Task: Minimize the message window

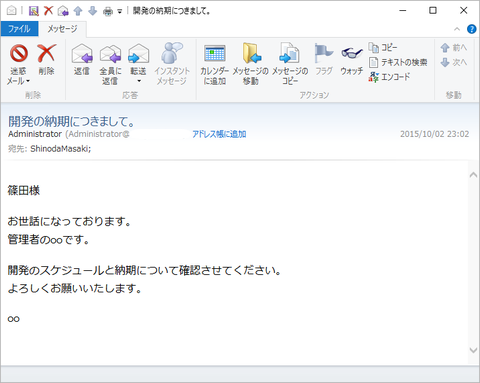Action: tap(403, 11)
